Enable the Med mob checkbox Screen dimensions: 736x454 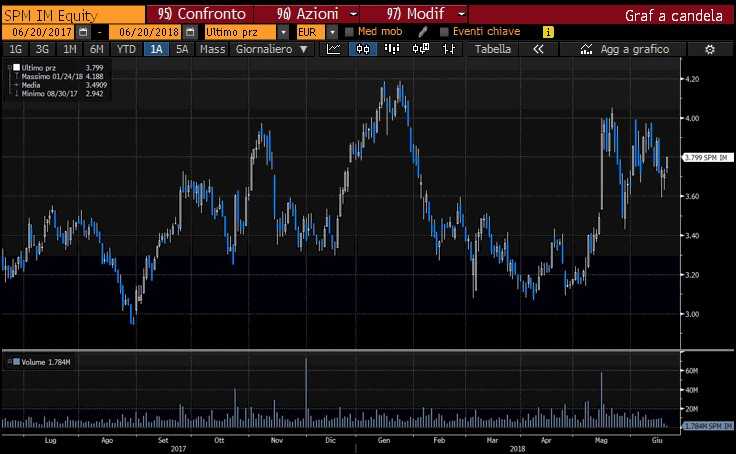349,32
